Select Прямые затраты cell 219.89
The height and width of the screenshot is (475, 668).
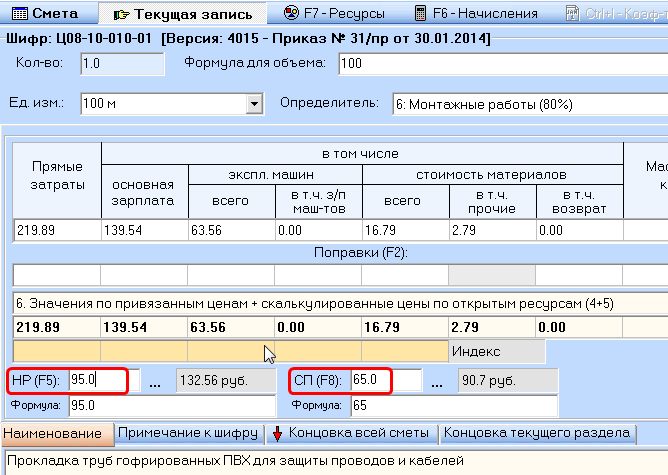pos(57,230)
